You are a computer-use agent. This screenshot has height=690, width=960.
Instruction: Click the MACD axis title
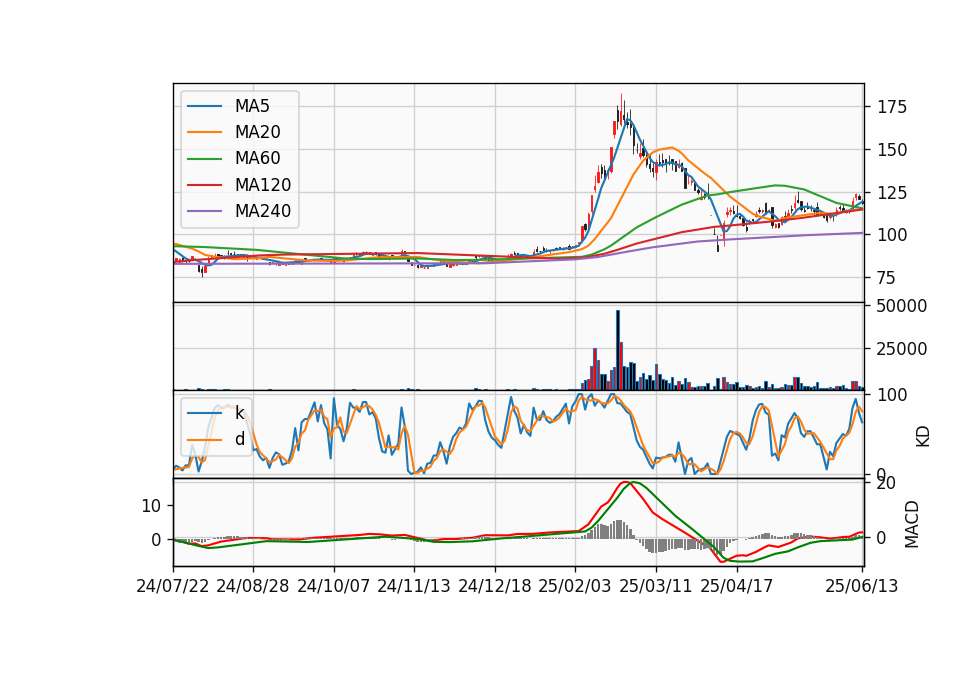(912, 524)
